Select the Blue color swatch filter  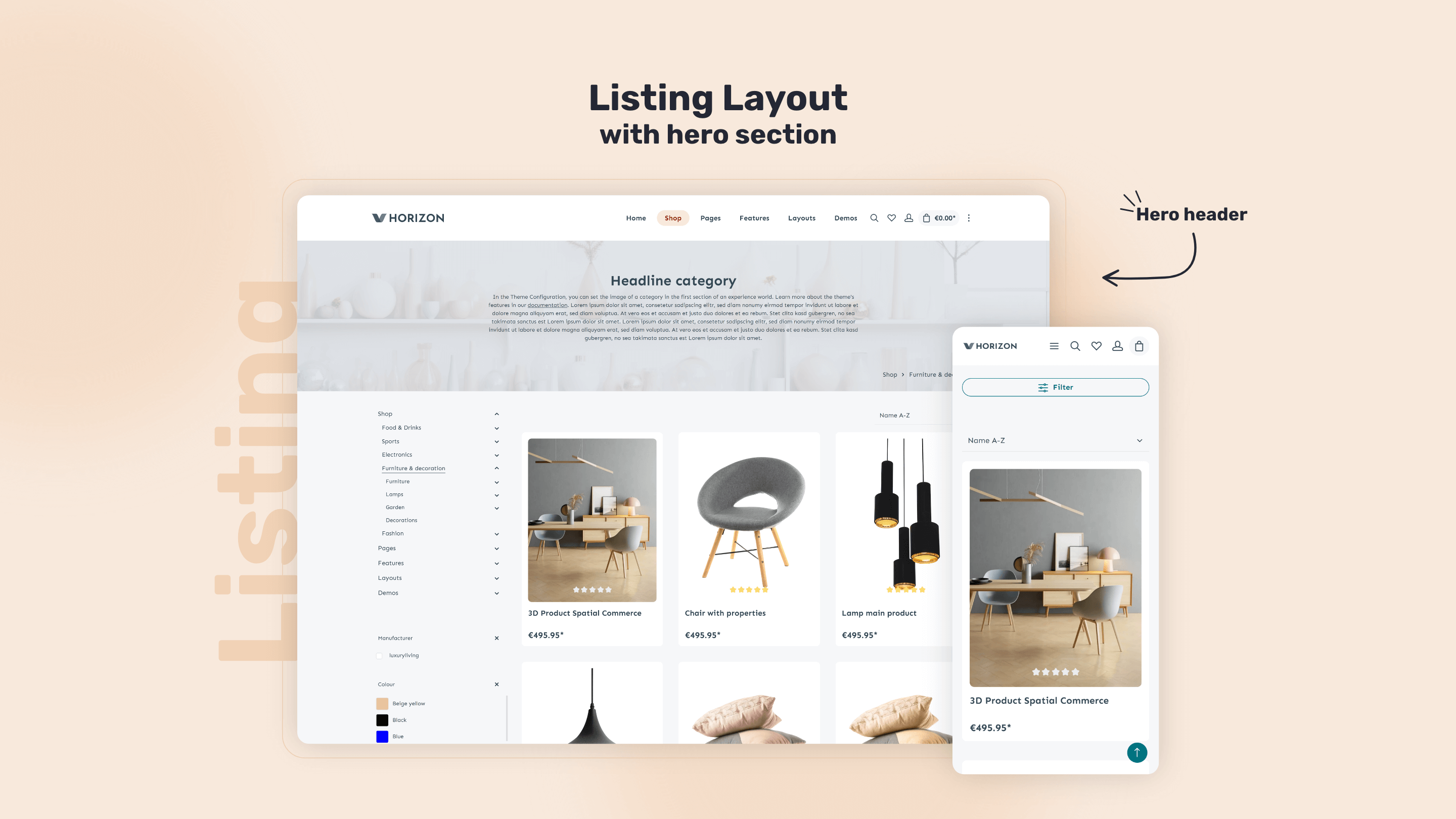[382, 736]
